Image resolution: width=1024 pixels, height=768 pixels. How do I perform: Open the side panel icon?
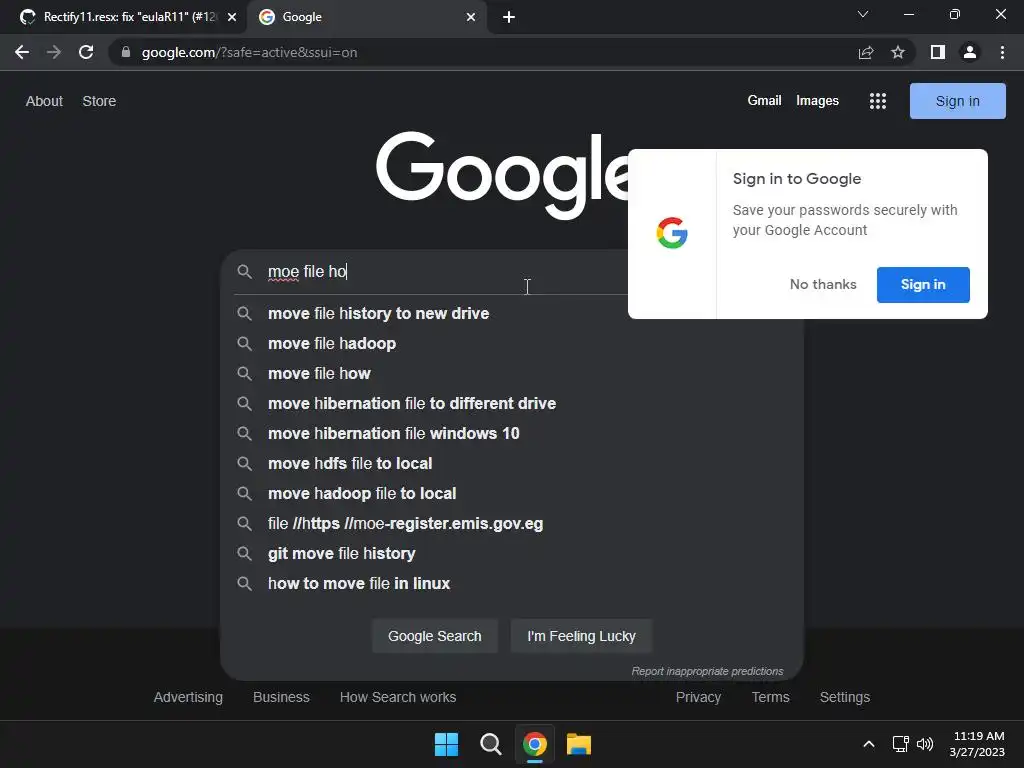(x=938, y=52)
